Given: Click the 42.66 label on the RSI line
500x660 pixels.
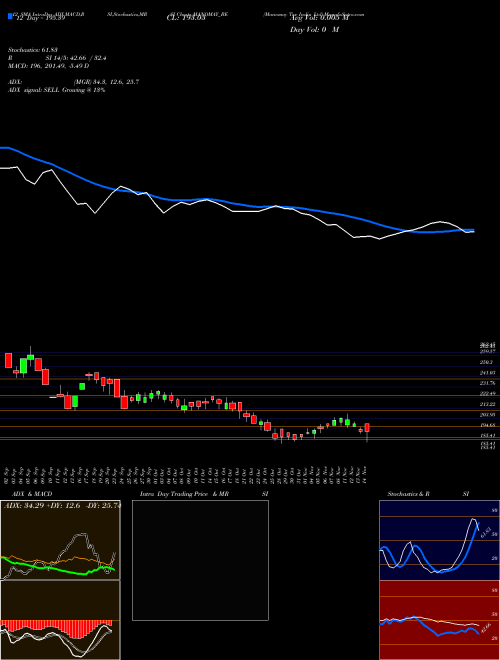Looking at the screenshot, I should click(485, 627).
